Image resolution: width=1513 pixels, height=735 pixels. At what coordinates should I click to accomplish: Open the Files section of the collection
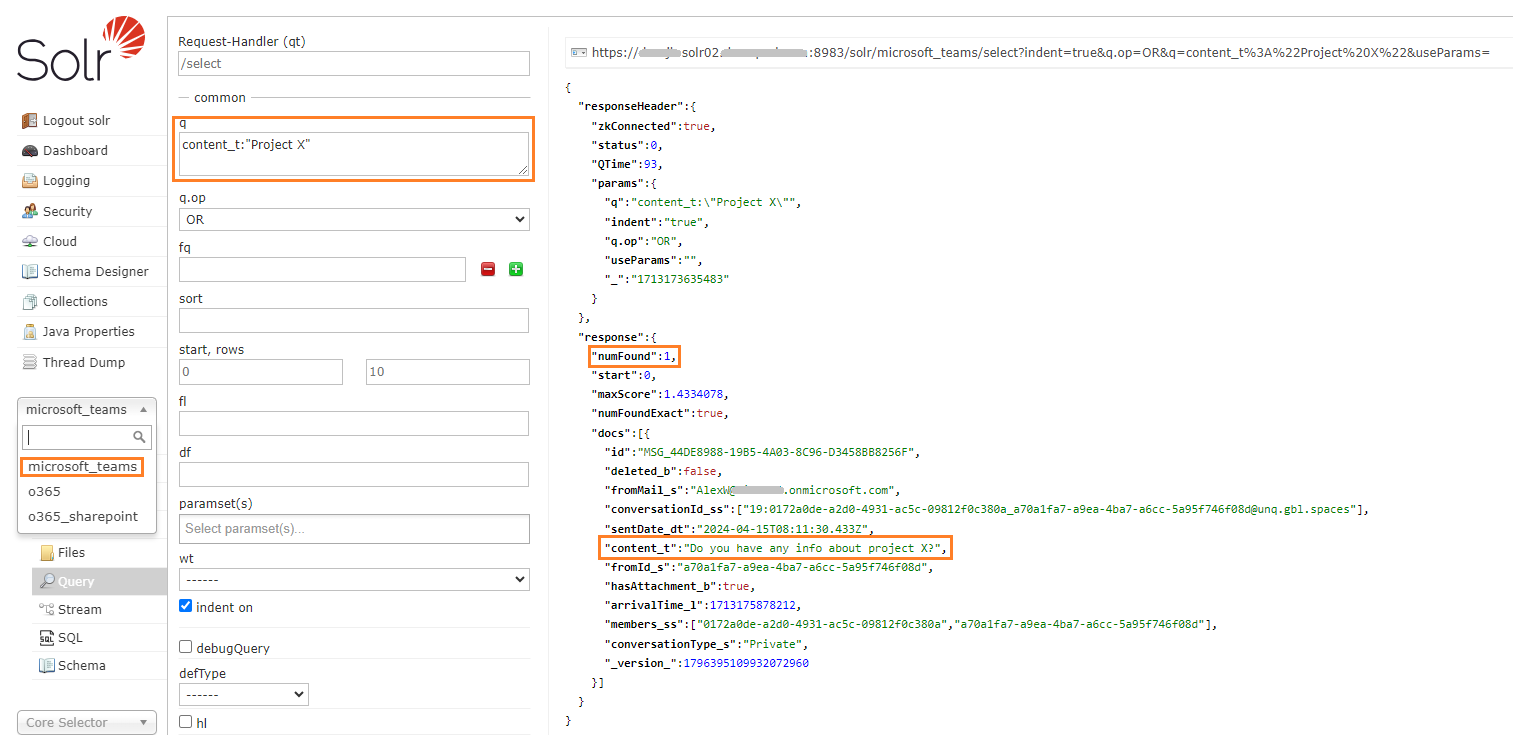(71, 553)
